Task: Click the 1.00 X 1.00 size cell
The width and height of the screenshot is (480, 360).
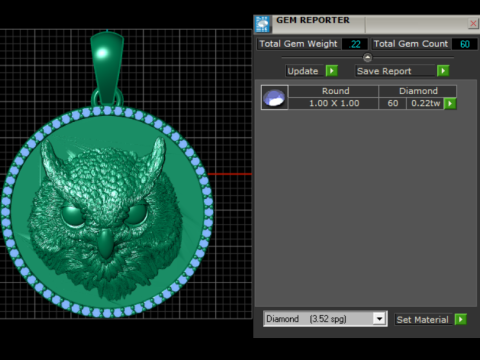Action: pyautogui.click(x=334, y=103)
